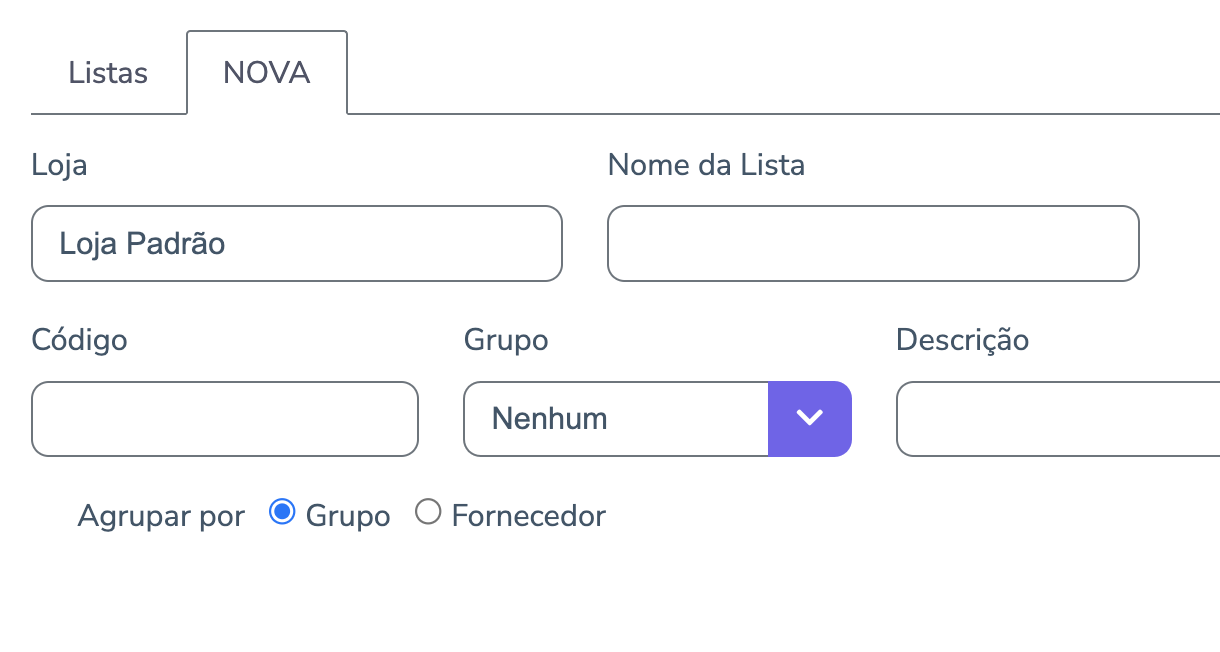Screen dimensions: 1220x652
Task: Click the Fornecedor option label text
Action: tap(529, 516)
